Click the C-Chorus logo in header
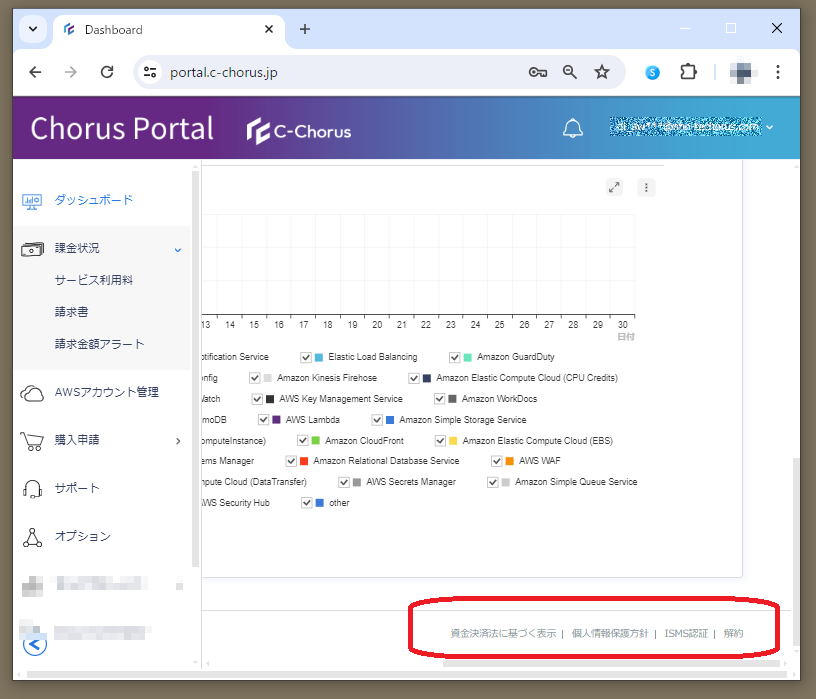Viewport: 816px width, 699px height. click(300, 131)
